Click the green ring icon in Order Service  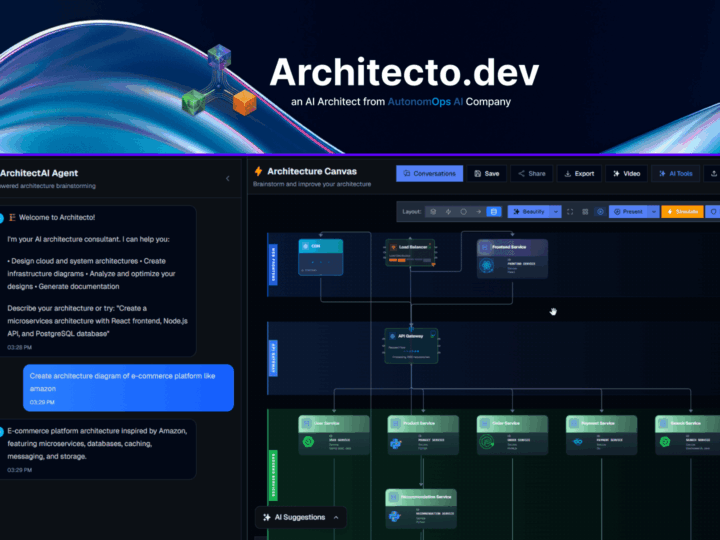486,442
